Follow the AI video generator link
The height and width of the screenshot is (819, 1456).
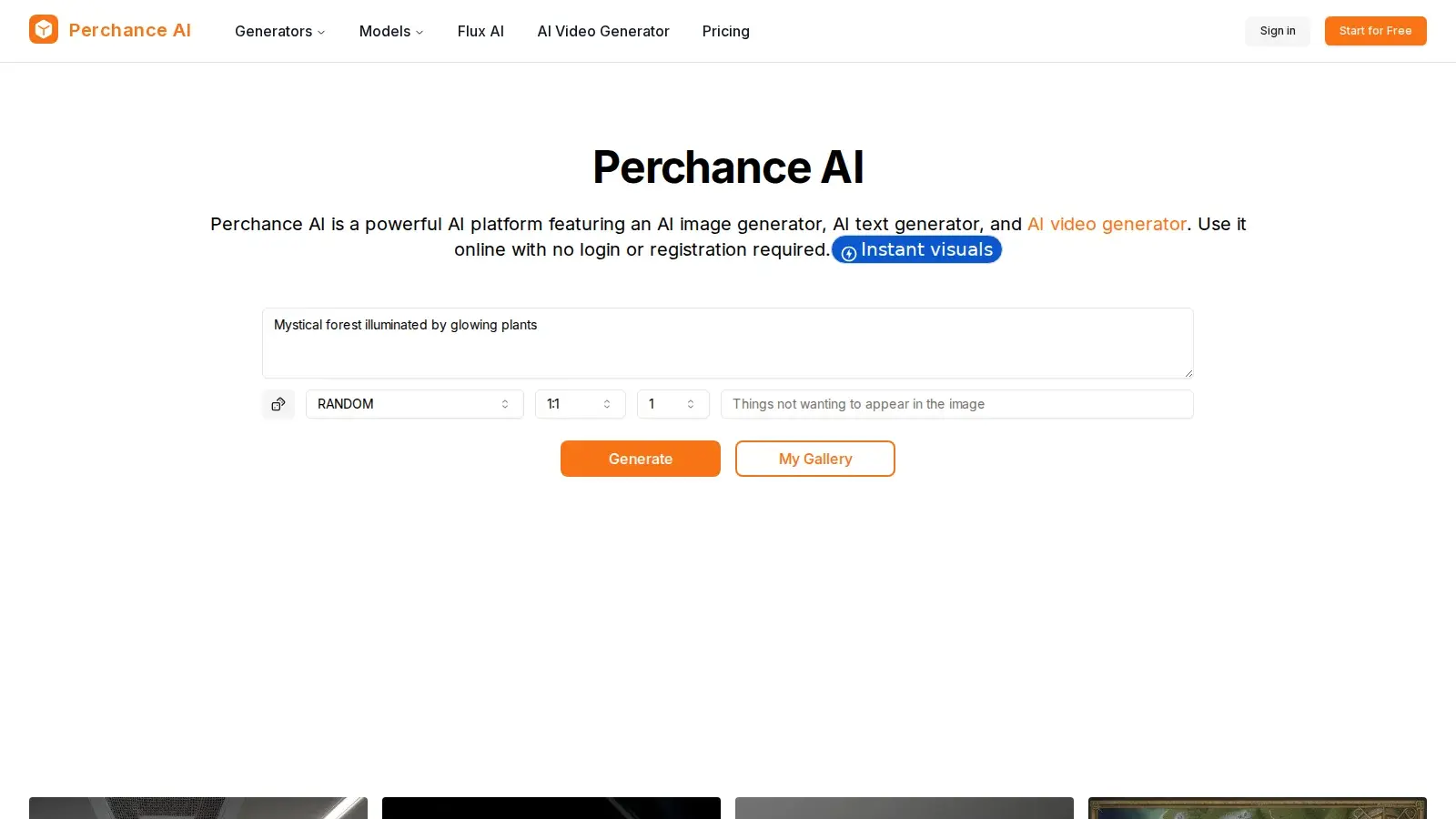tap(1107, 224)
